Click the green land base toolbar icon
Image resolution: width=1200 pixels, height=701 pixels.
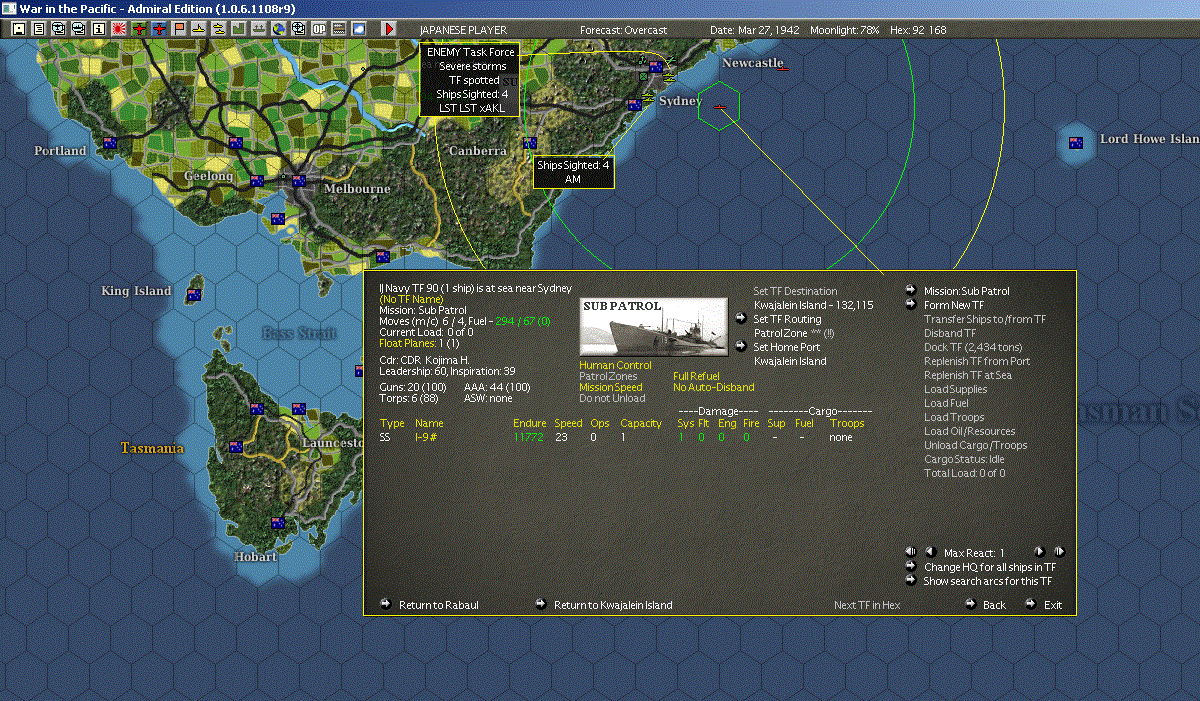click(238, 29)
